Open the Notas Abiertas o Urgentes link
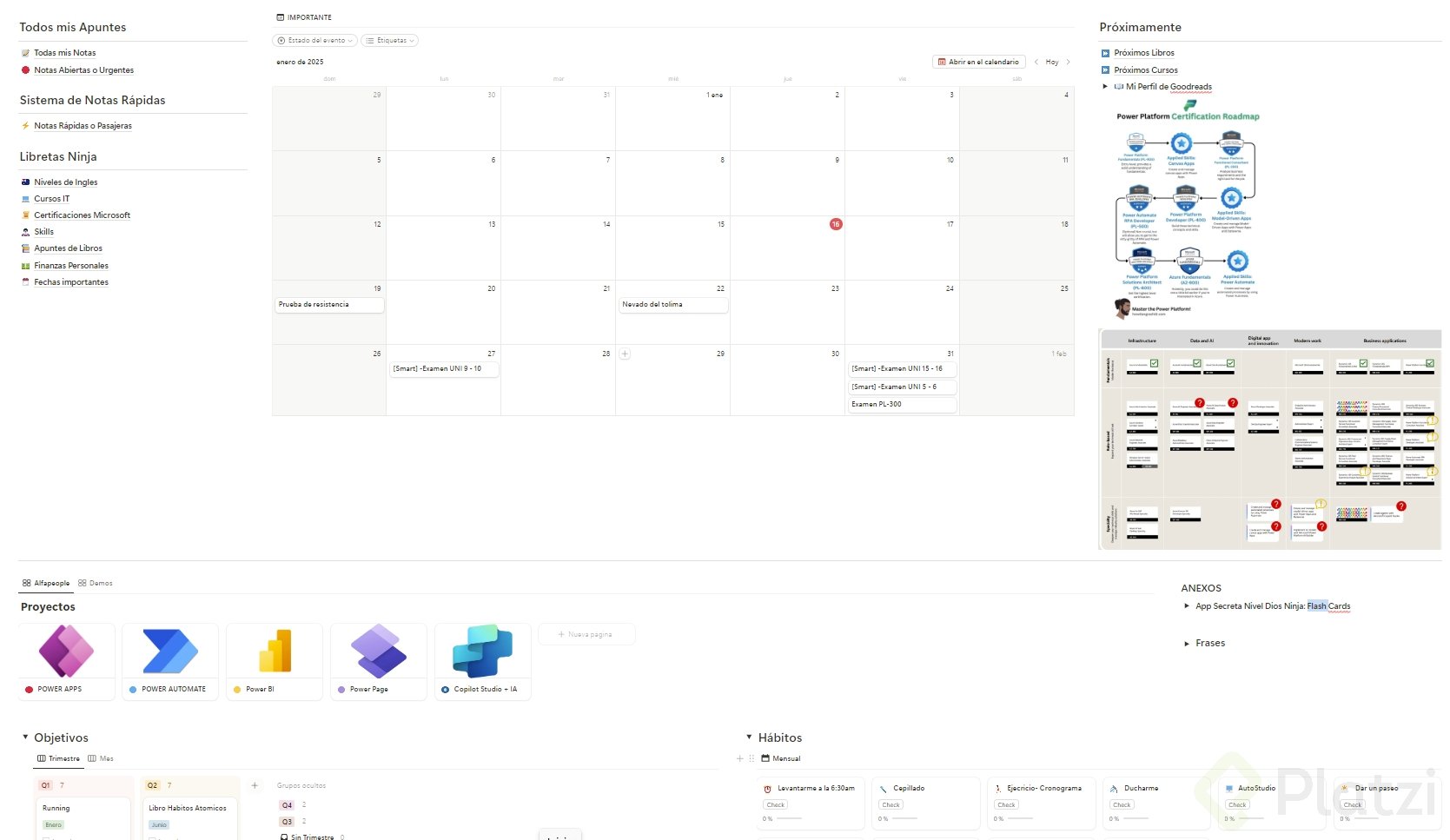The width and height of the screenshot is (1450, 840). tap(84, 70)
